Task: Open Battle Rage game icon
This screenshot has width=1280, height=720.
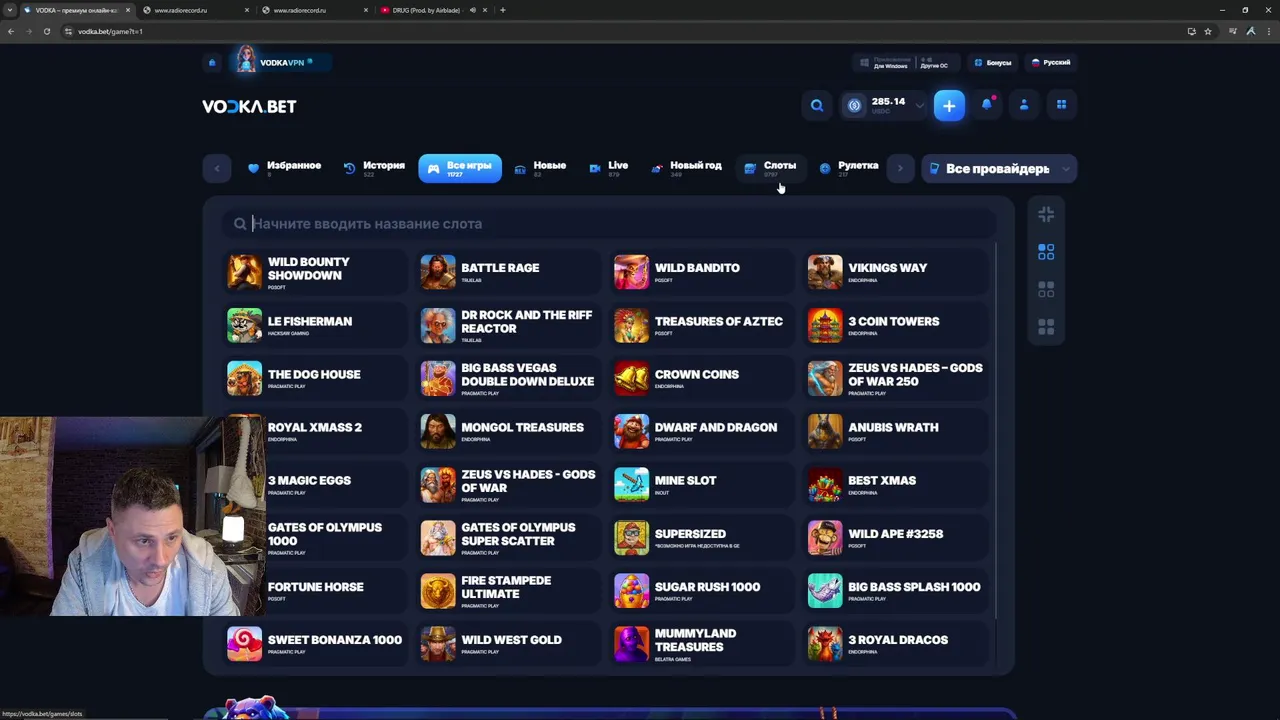Action: (x=438, y=271)
